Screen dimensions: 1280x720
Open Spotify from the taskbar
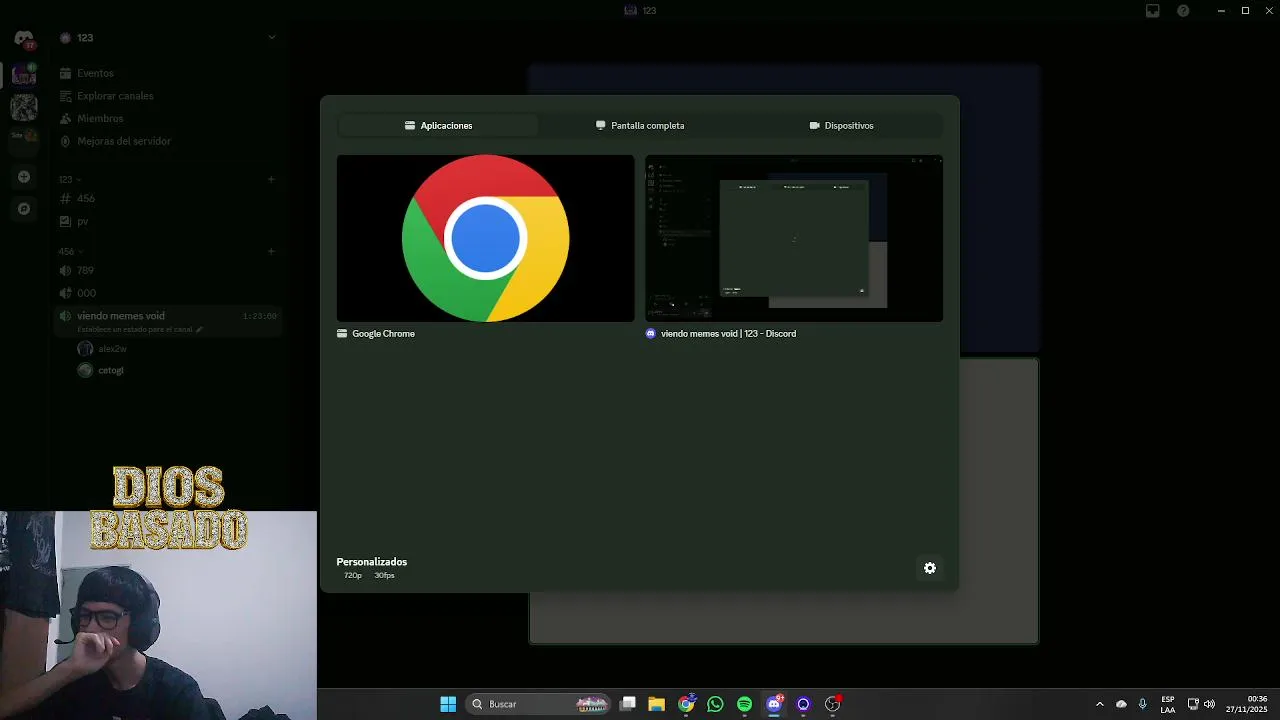[x=745, y=704]
